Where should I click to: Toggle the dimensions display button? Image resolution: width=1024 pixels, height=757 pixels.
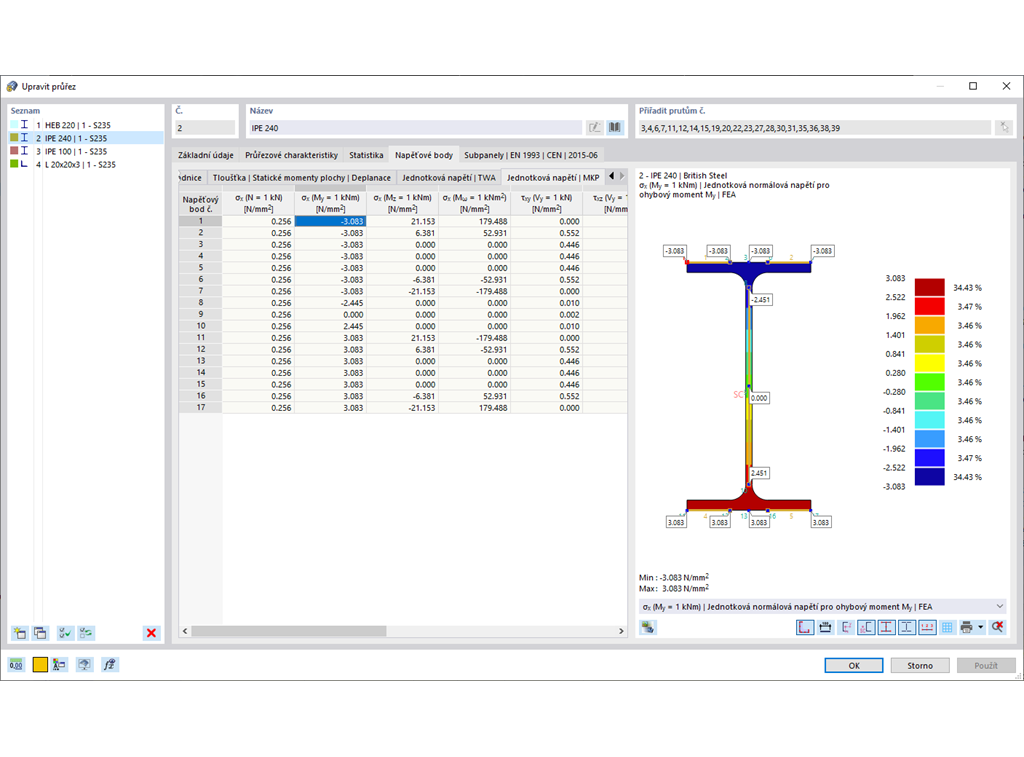click(x=825, y=628)
